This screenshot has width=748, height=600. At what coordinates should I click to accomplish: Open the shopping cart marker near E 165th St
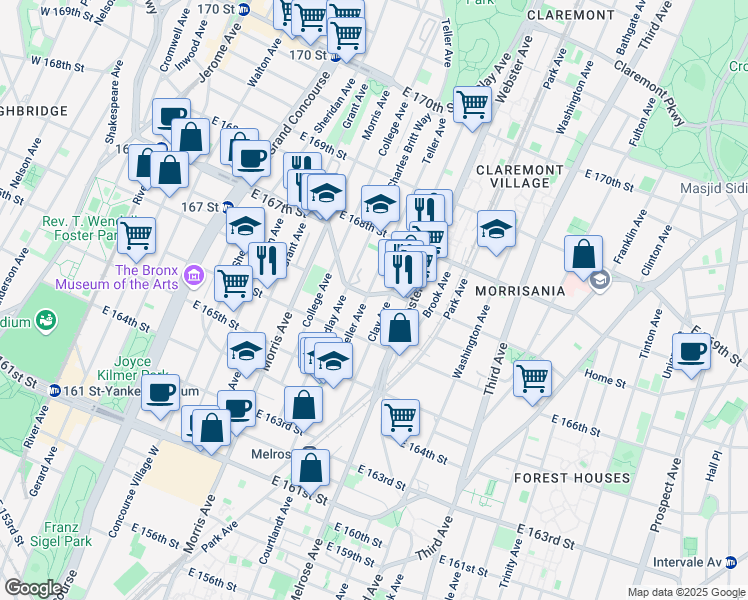point(234,283)
